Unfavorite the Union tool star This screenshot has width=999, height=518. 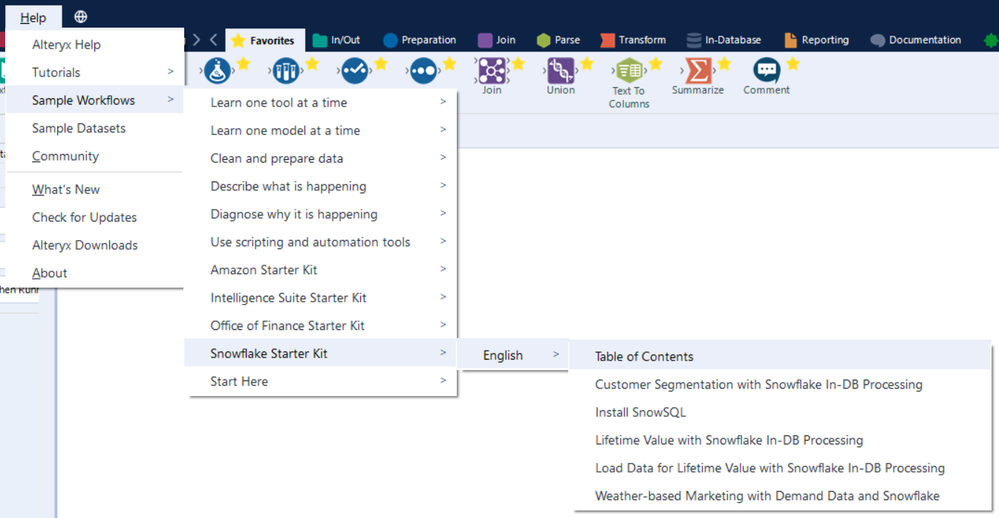pyautogui.click(x=587, y=64)
